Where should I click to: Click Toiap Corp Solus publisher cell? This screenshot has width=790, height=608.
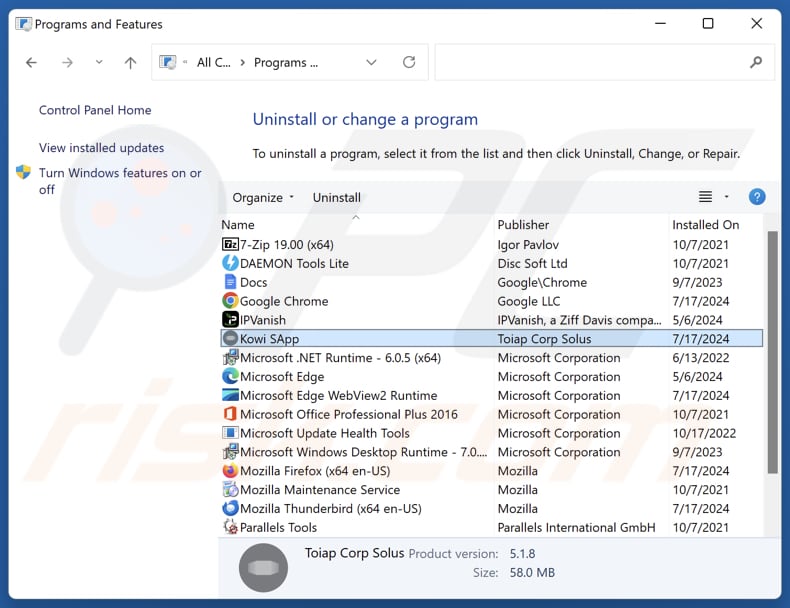click(544, 339)
